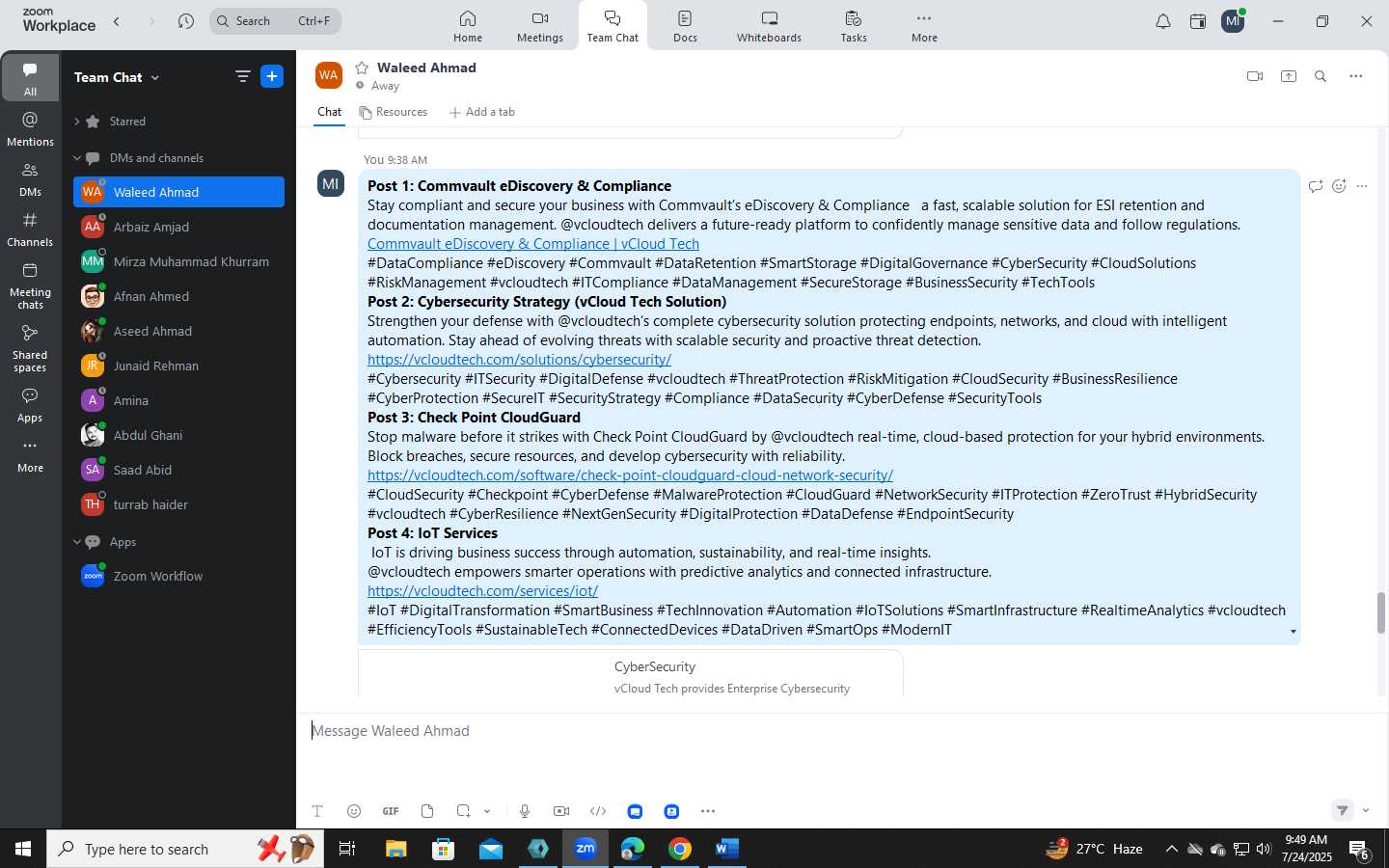Expand the Starred section
The height and width of the screenshot is (868, 1389).
(x=77, y=122)
